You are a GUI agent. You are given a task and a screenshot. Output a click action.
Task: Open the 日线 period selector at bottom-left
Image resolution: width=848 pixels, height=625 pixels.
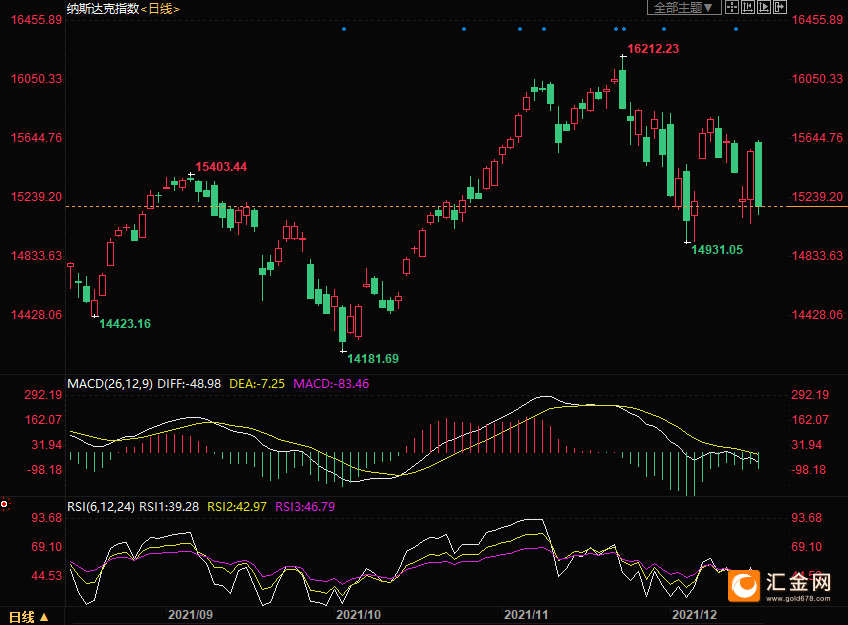(x=29, y=617)
